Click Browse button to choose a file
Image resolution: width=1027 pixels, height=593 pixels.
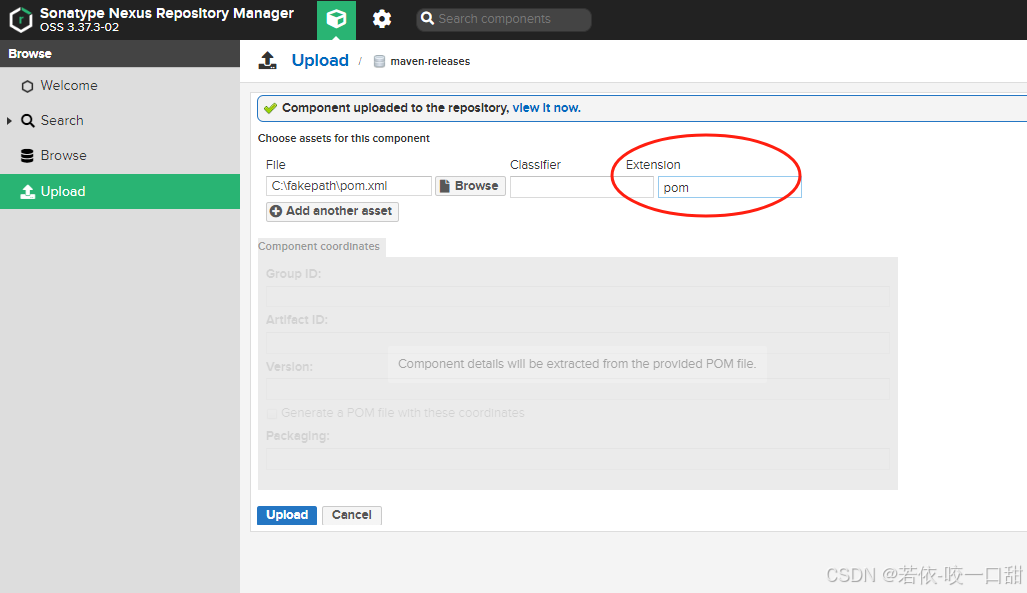coord(470,186)
